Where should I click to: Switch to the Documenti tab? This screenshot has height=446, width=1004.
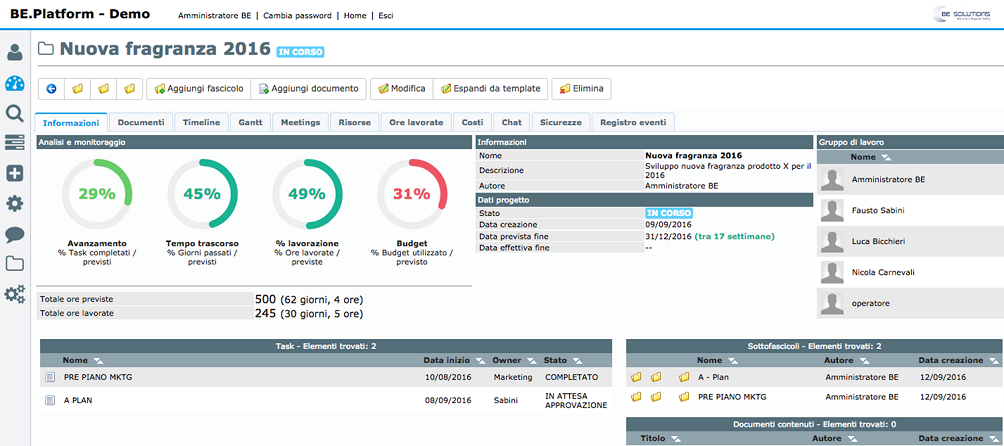(141, 122)
